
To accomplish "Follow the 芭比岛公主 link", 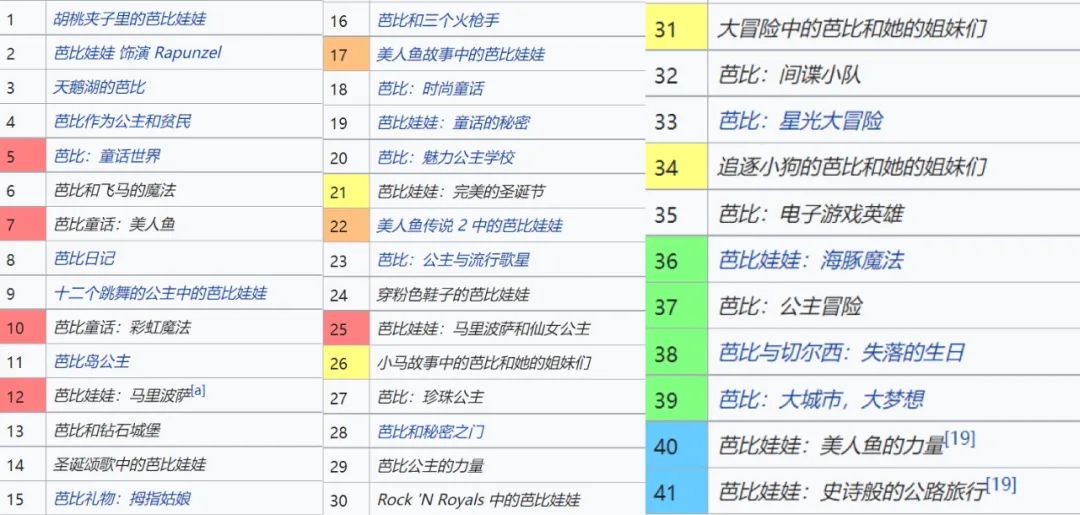I will tap(92, 361).
